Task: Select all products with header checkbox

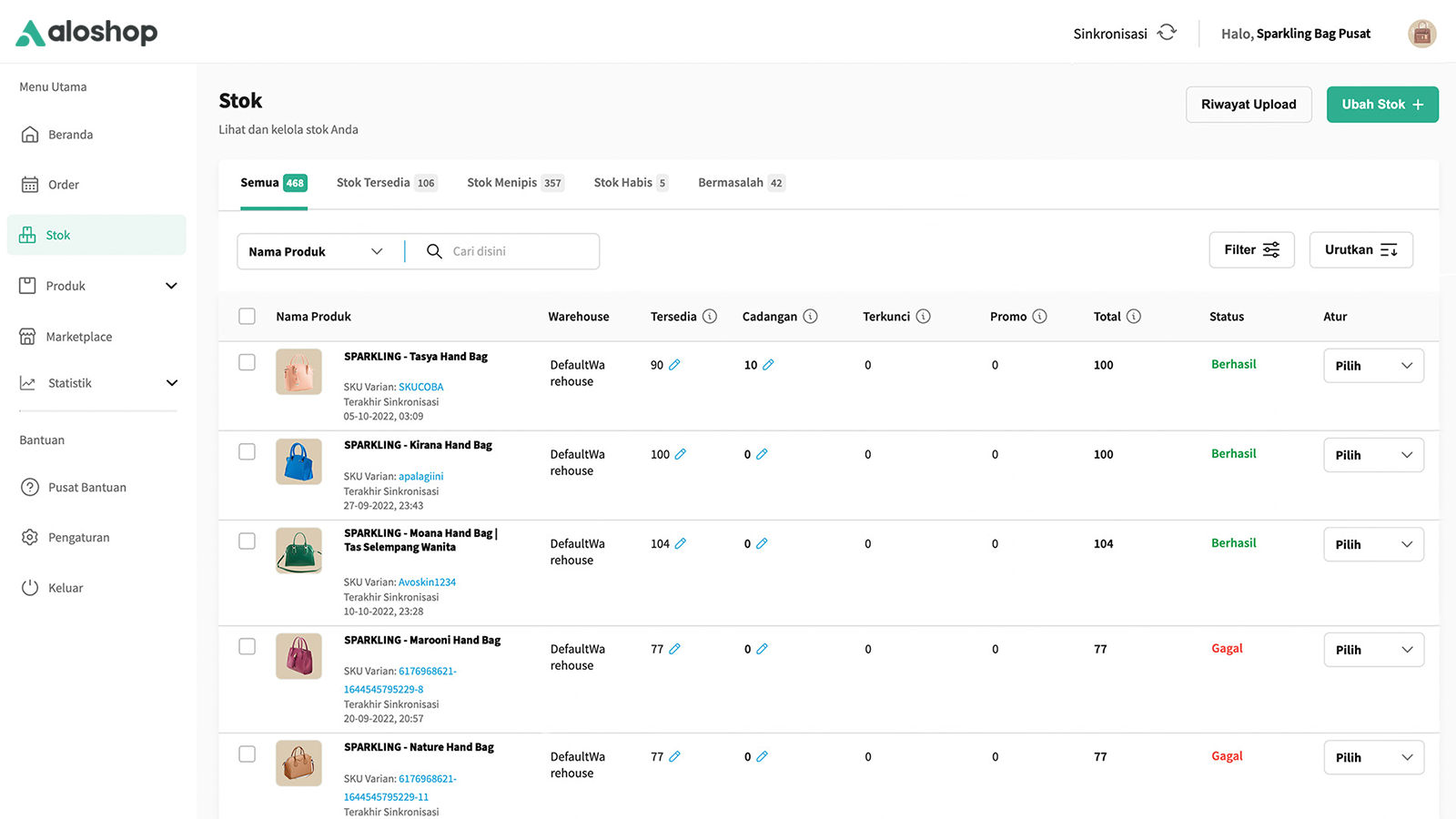Action: tap(247, 316)
